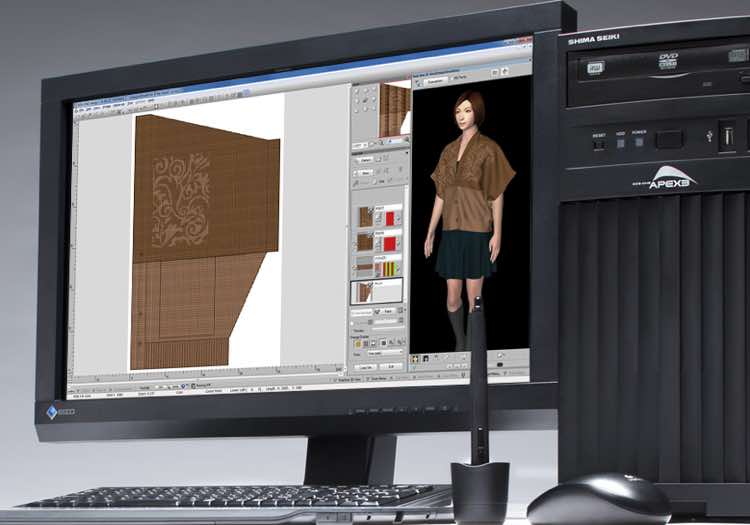Click the round icon at the bottom right of the 3D viewer
This screenshot has height=525, width=750.
click(x=500, y=355)
